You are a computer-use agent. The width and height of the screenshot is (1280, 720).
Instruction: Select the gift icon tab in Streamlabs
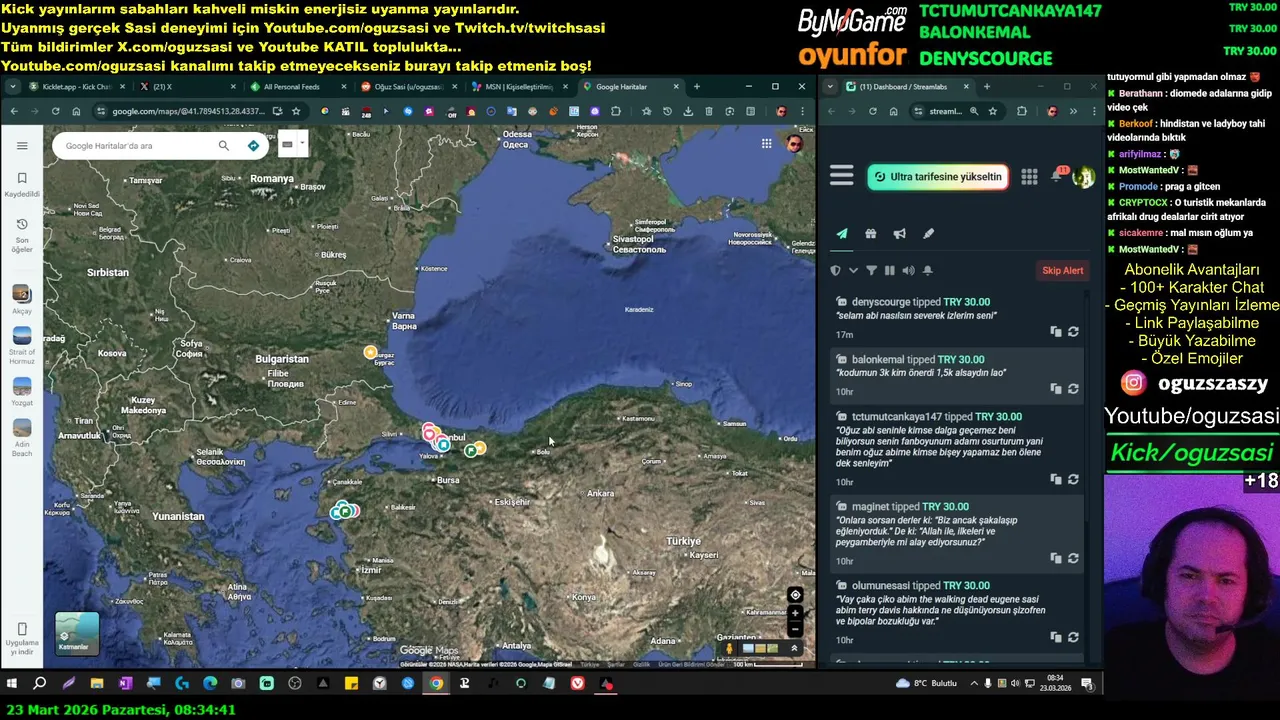coord(871,234)
